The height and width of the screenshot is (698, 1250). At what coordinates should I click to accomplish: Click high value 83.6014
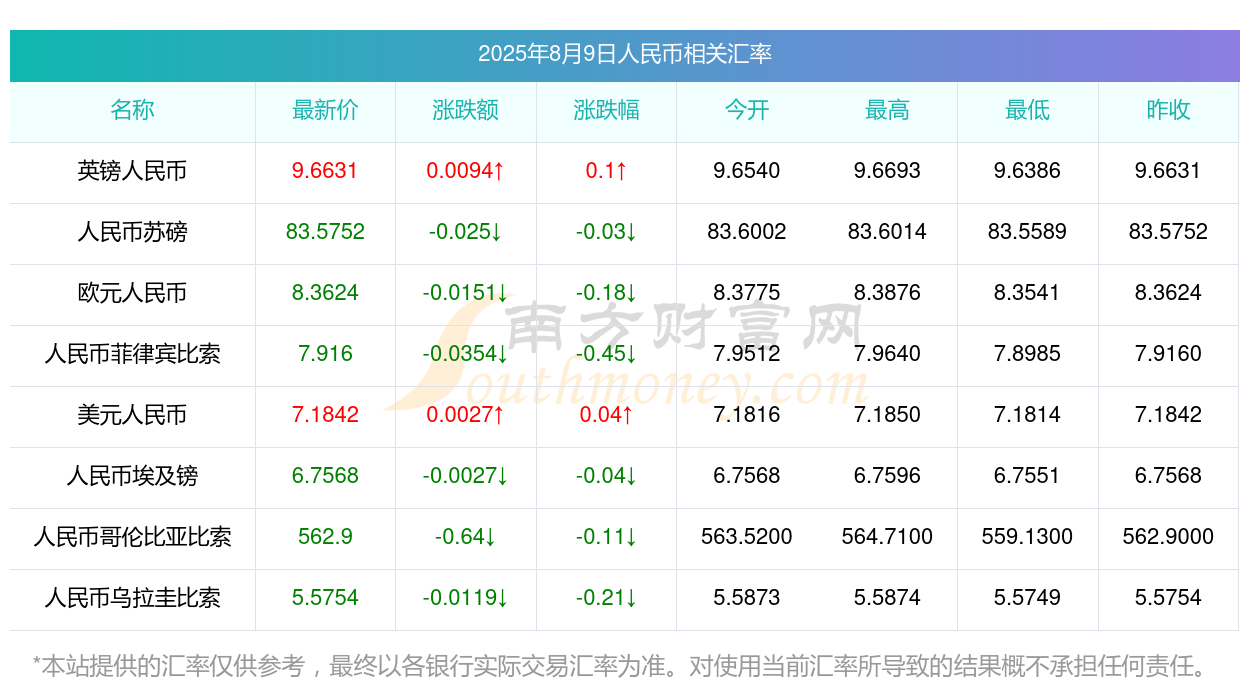click(887, 232)
